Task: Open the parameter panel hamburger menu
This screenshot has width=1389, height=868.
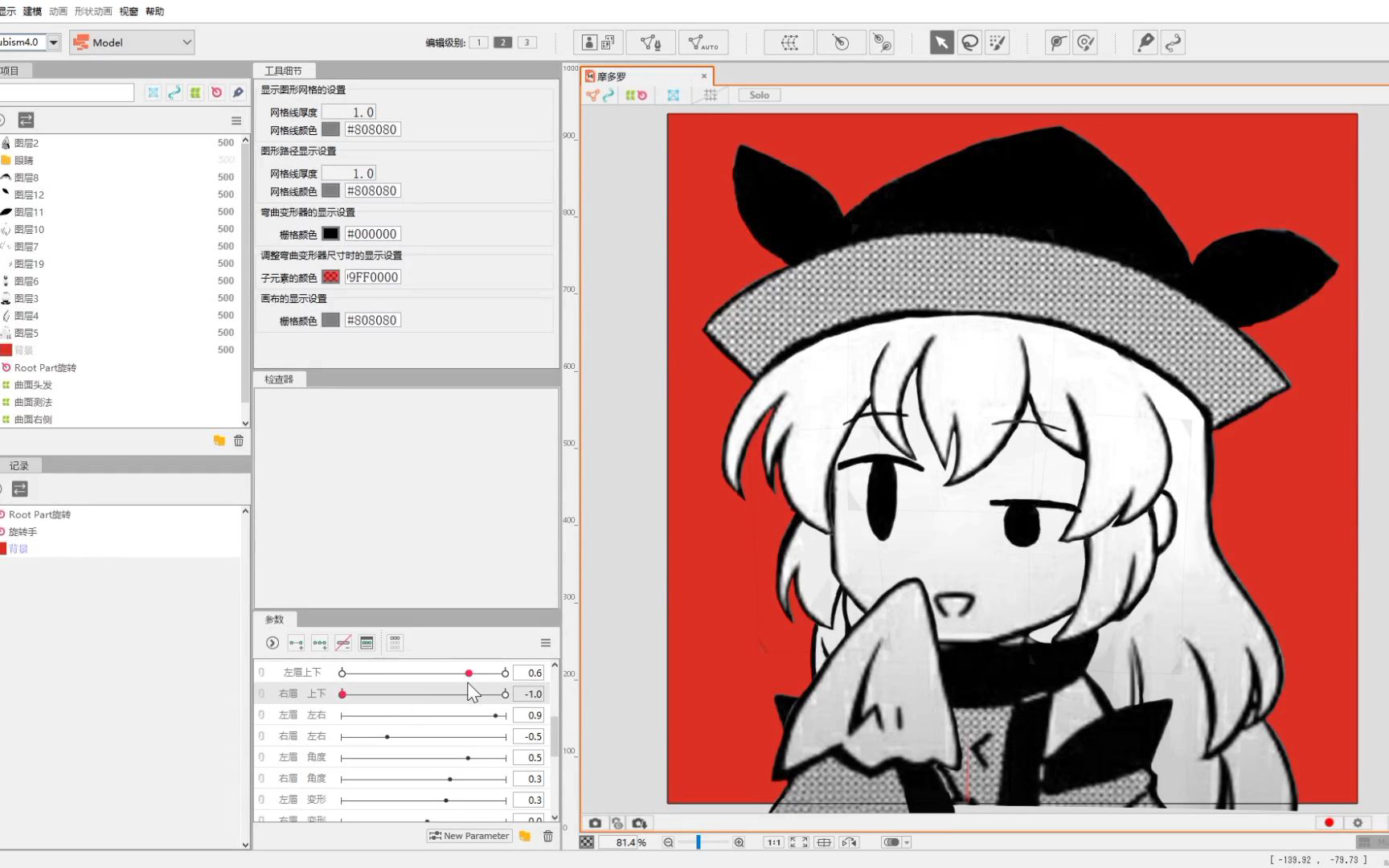Action: pos(546,643)
